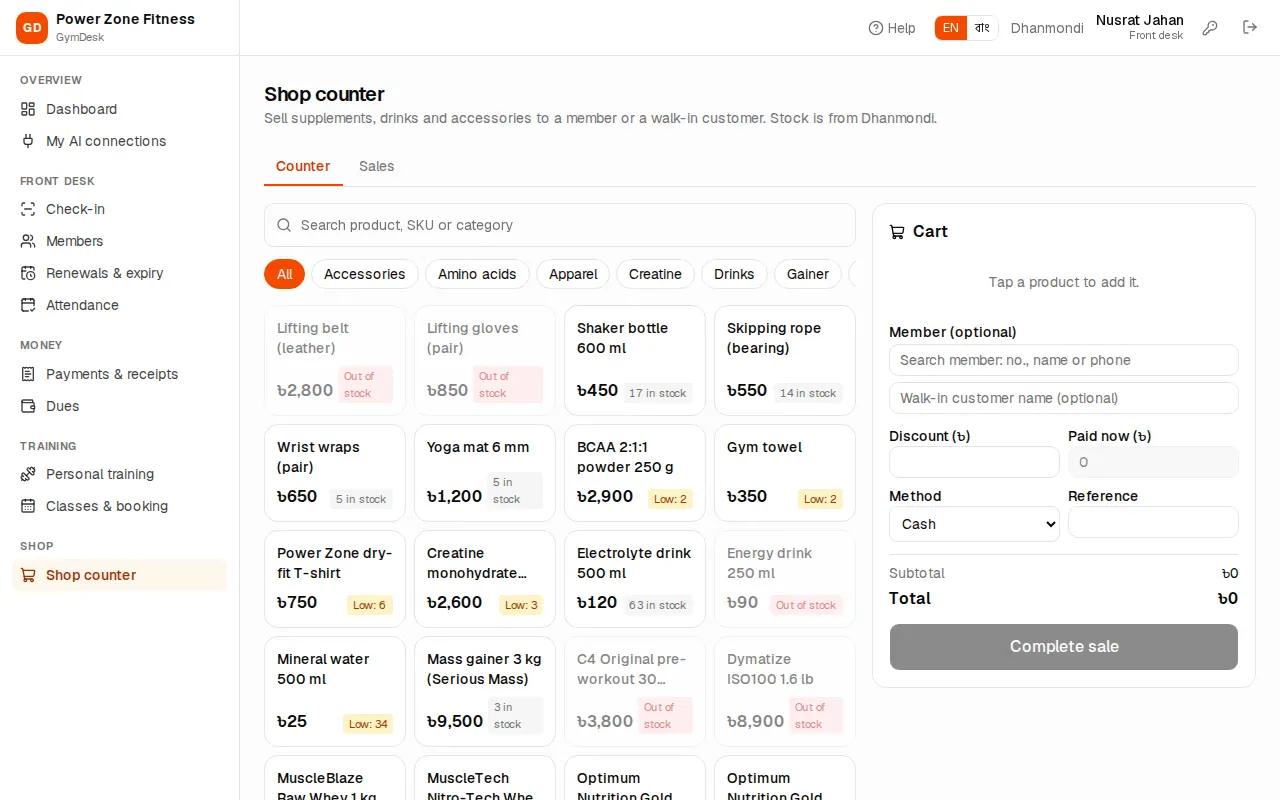The height and width of the screenshot is (800, 1280).
Task: Filter products by Accessories
Action: (x=365, y=274)
